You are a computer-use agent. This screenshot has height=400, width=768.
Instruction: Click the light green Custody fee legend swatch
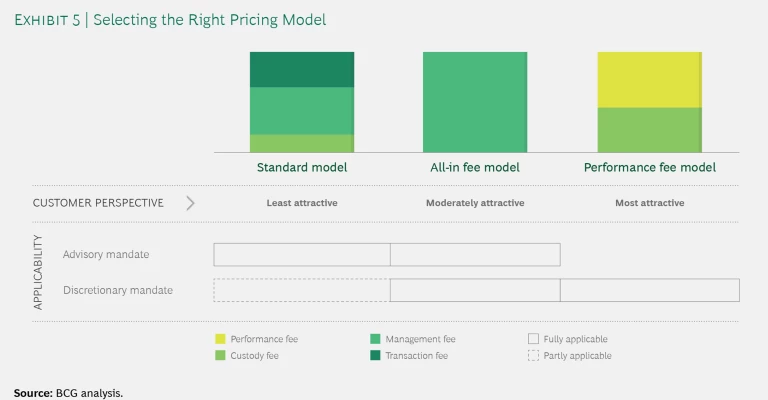click(x=220, y=355)
